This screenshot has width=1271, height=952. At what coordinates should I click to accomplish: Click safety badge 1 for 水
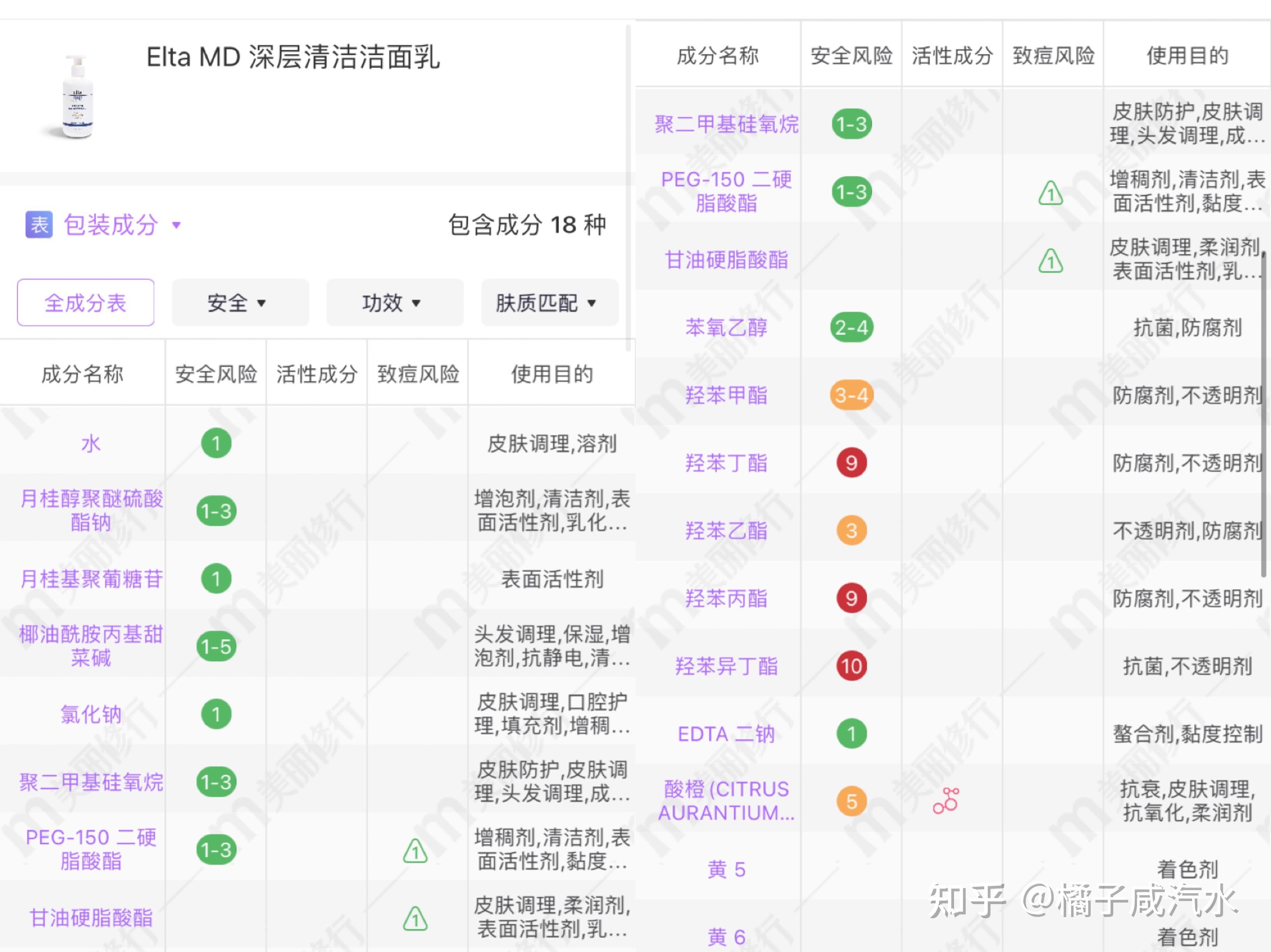pos(216,443)
